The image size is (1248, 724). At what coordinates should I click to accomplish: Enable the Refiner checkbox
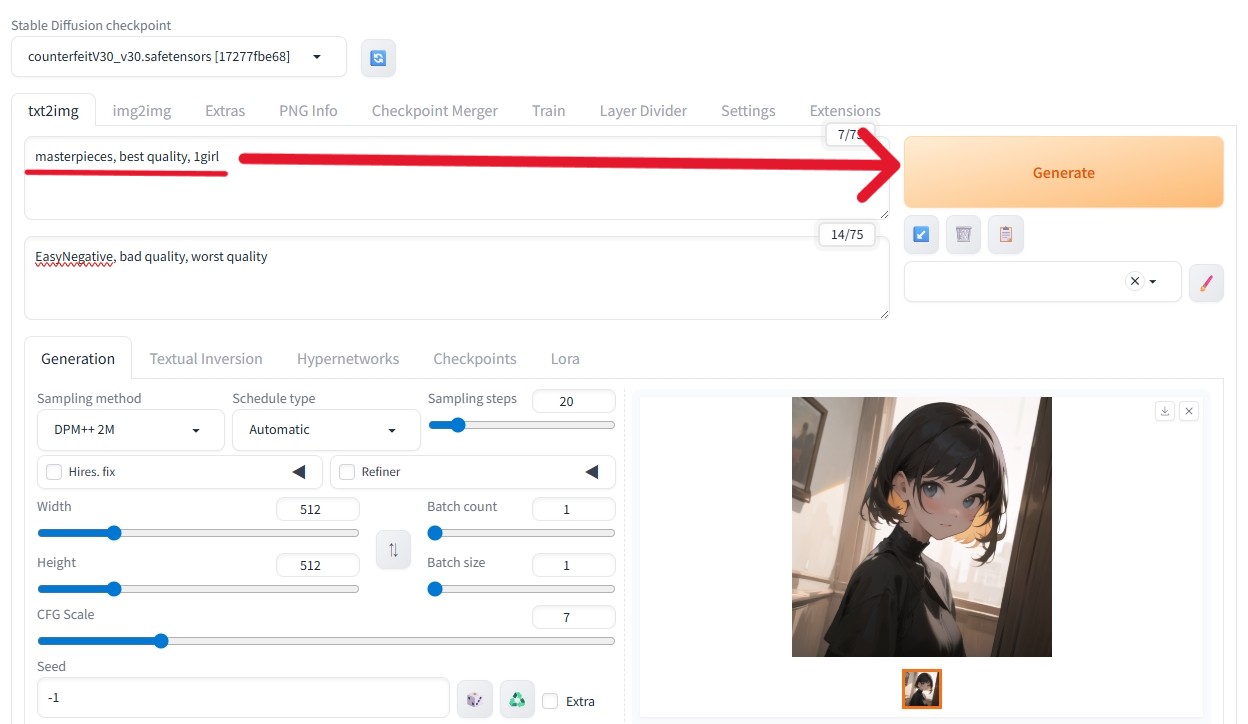pos(347,472)
